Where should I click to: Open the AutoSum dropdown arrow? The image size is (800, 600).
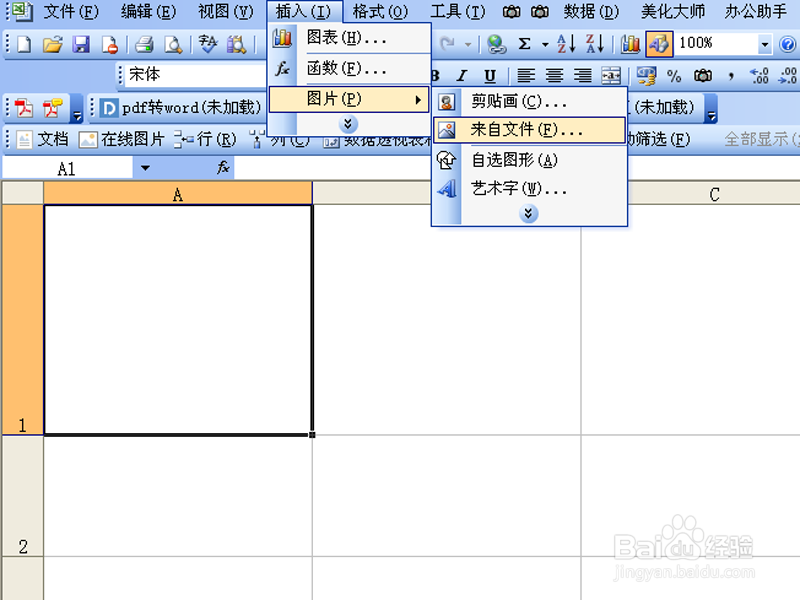pyautogui.click(x=545, y=45)
